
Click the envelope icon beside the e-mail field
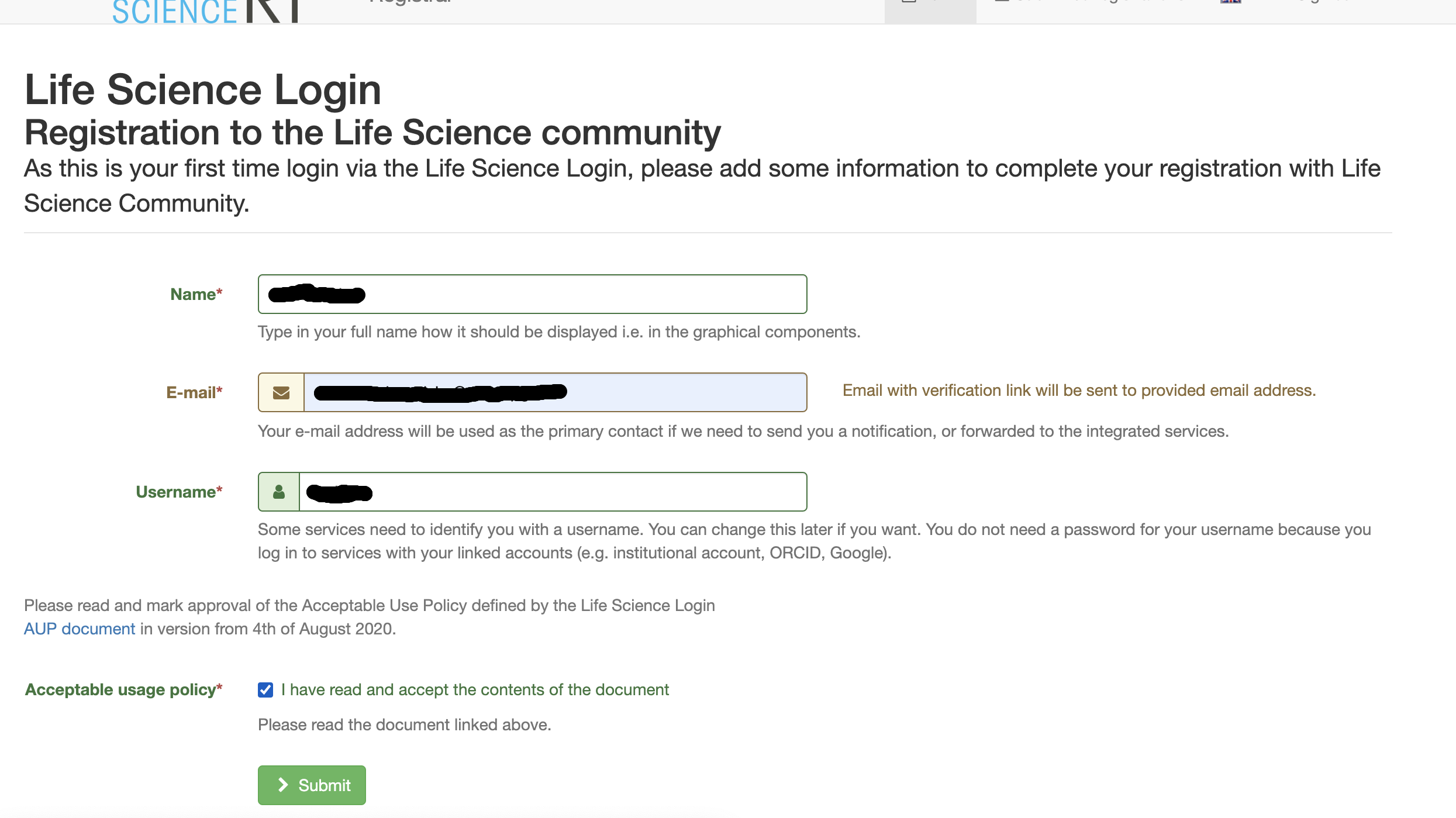(281, 392)
